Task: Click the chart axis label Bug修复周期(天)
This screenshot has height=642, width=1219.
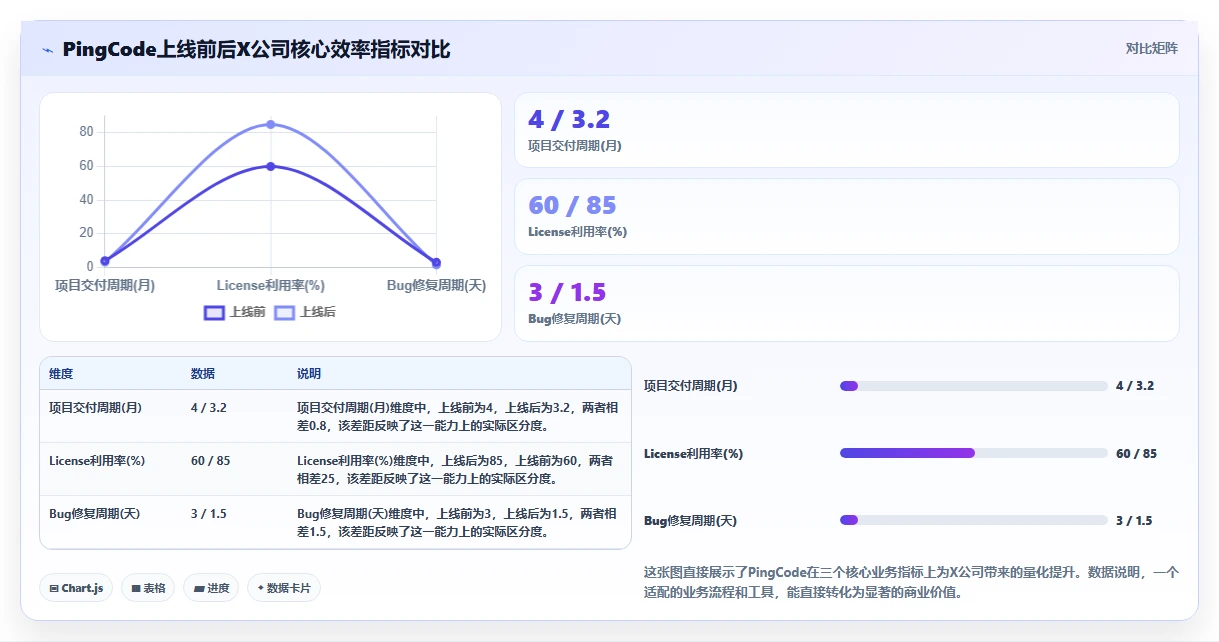Action: [436, 285]
